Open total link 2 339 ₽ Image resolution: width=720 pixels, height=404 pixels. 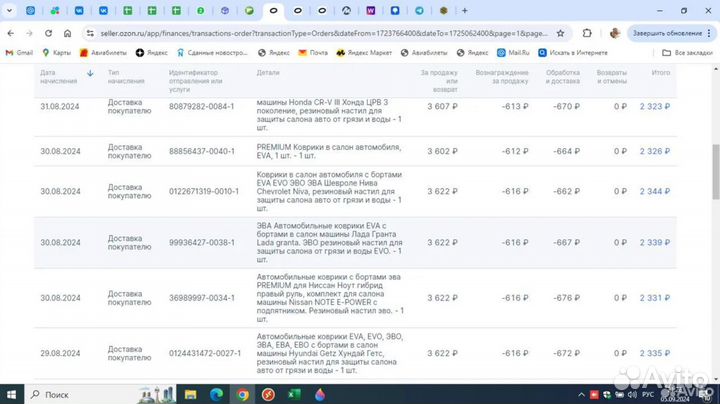pyautogui.click(x=655, y=242)
